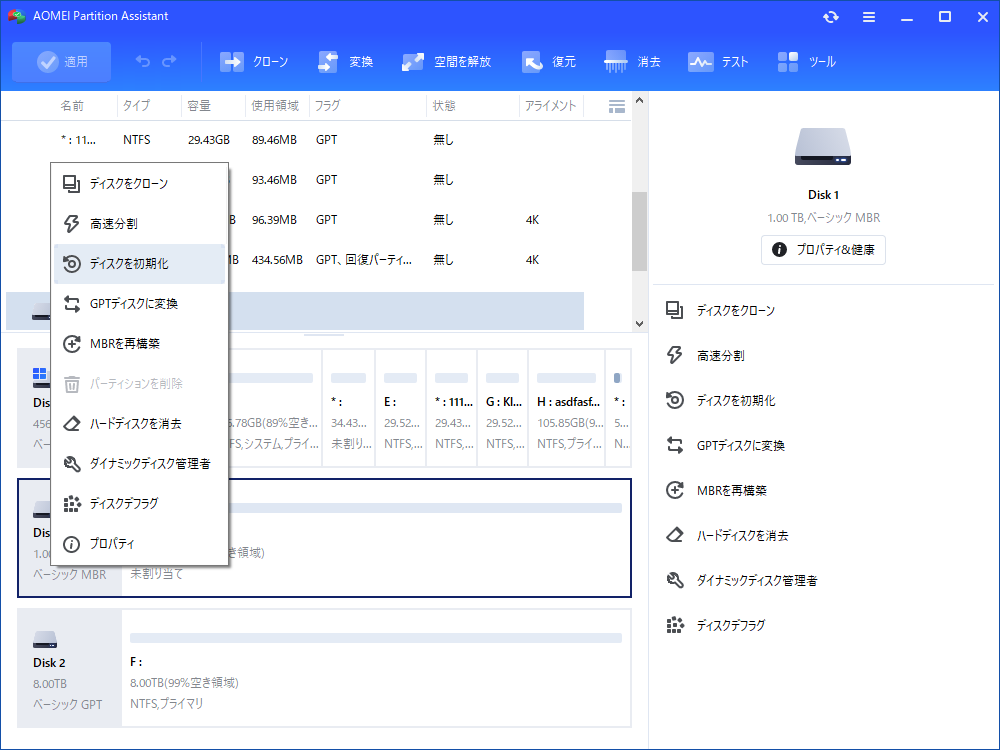1000x750 pixels.
Task: Open the 復元 (Recover) tool
Action: (549, 60)
